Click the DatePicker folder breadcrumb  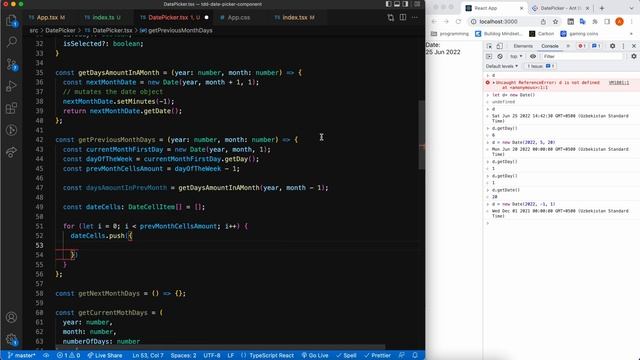click(x=60, y=31)
